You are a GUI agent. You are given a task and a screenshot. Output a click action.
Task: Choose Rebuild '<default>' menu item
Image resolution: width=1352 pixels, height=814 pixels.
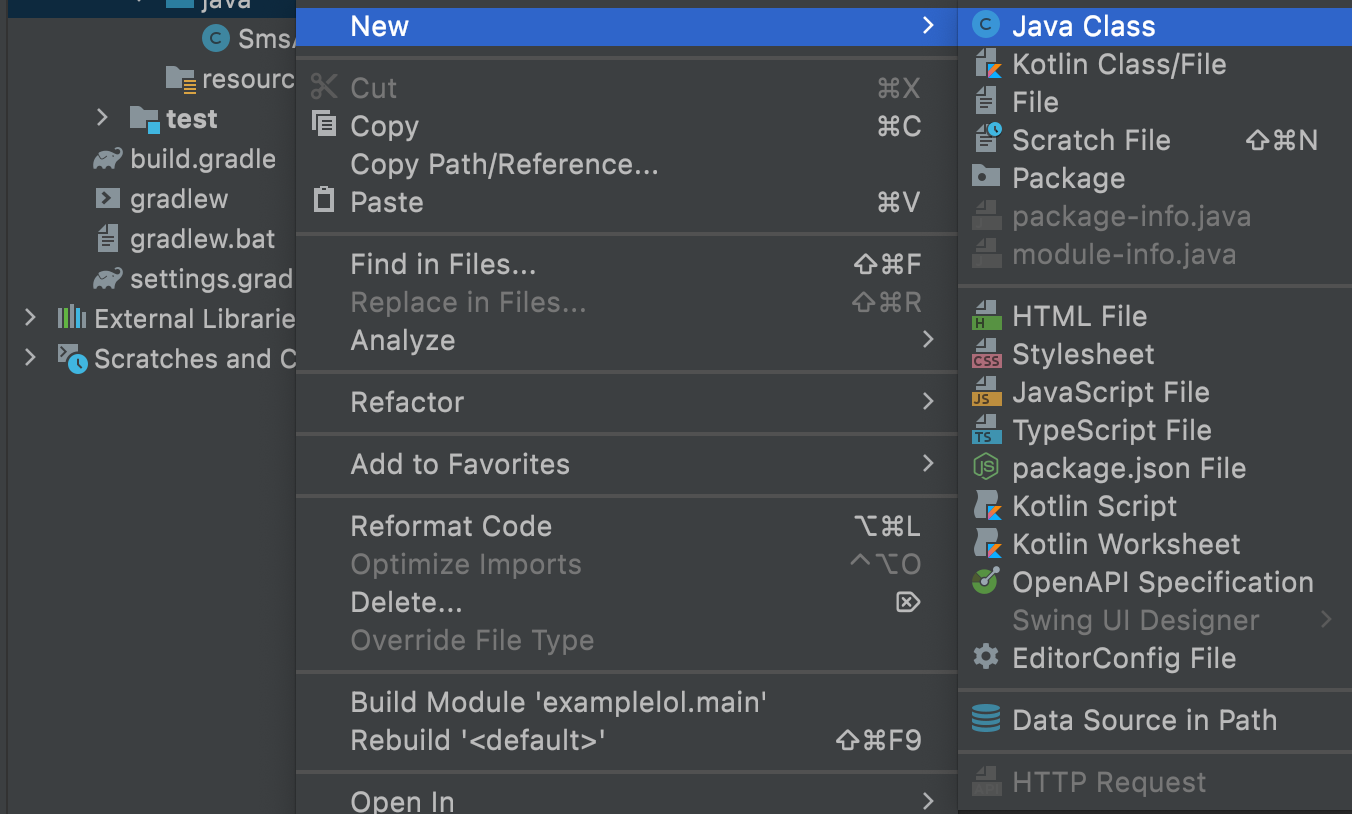point(627,740)
